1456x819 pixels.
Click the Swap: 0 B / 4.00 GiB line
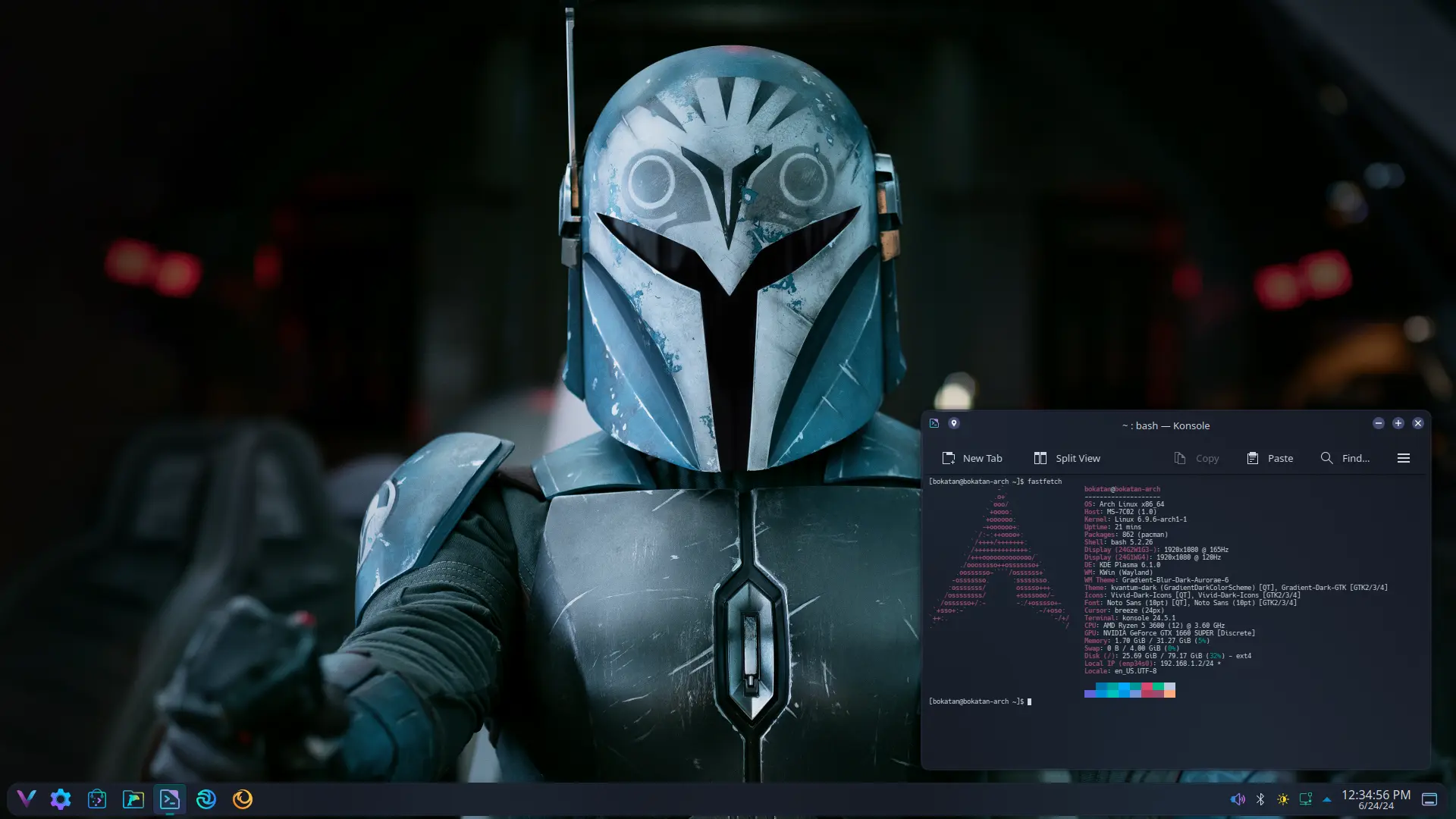click(1131, 648)
